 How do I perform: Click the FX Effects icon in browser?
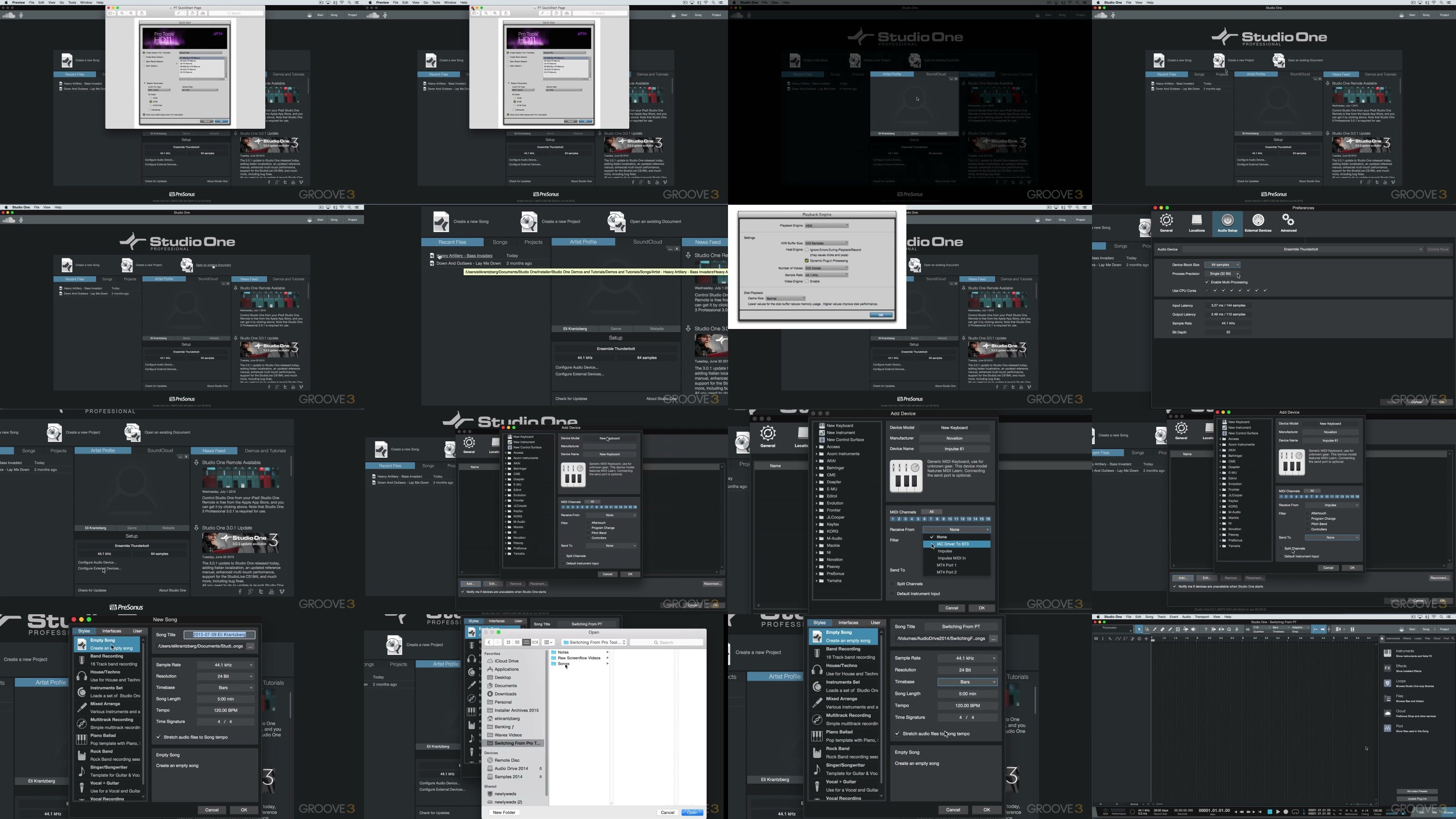1387,668
